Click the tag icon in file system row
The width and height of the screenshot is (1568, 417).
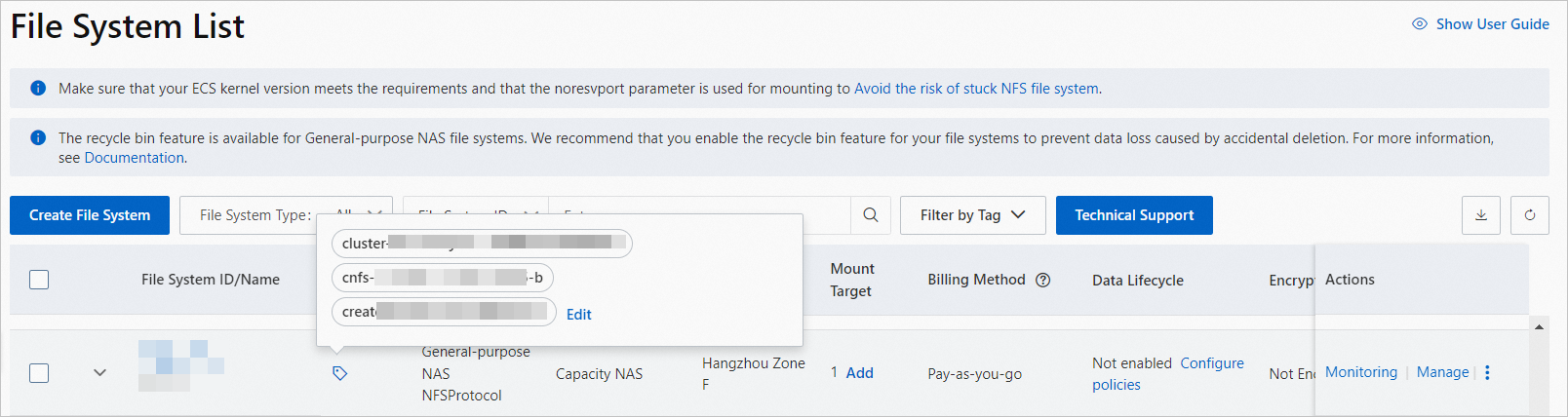click(339, 373)
